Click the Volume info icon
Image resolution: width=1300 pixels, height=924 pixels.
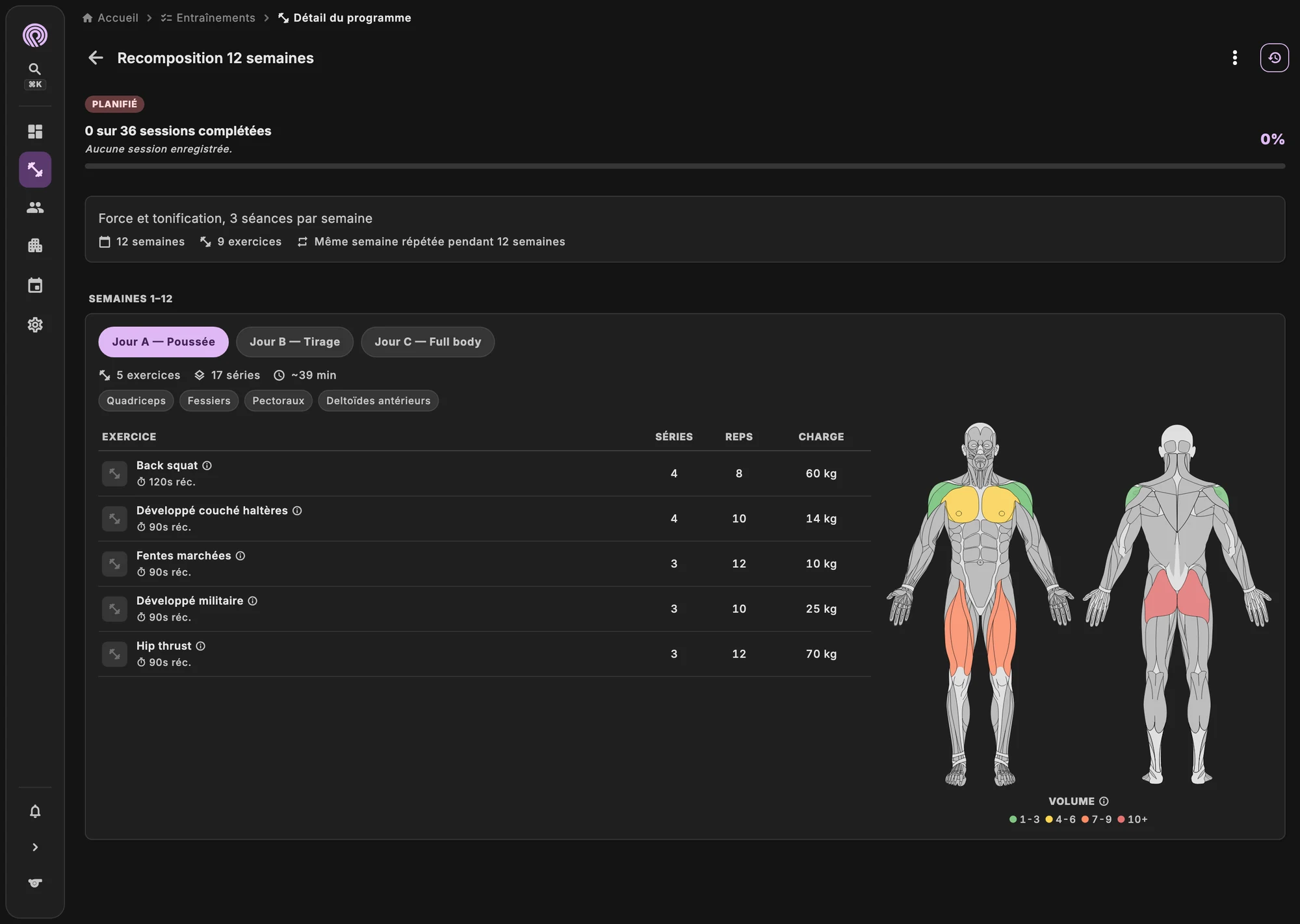1104,801
